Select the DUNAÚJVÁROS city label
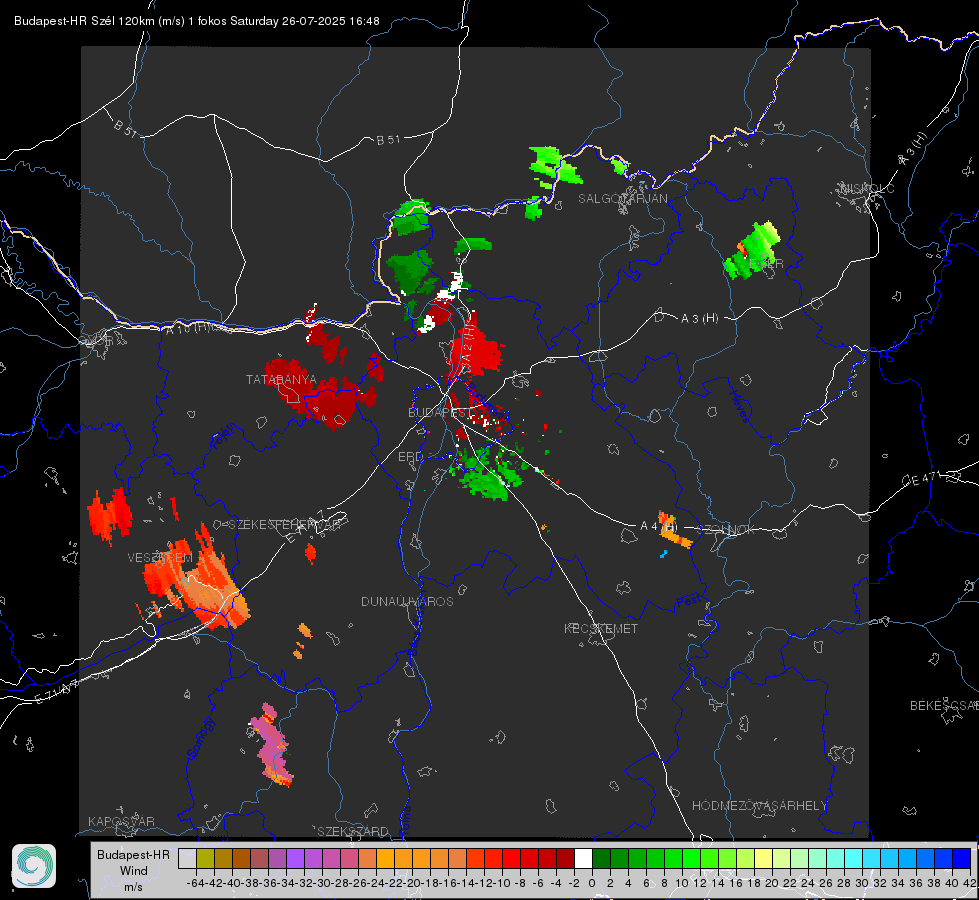 point(407,601)
